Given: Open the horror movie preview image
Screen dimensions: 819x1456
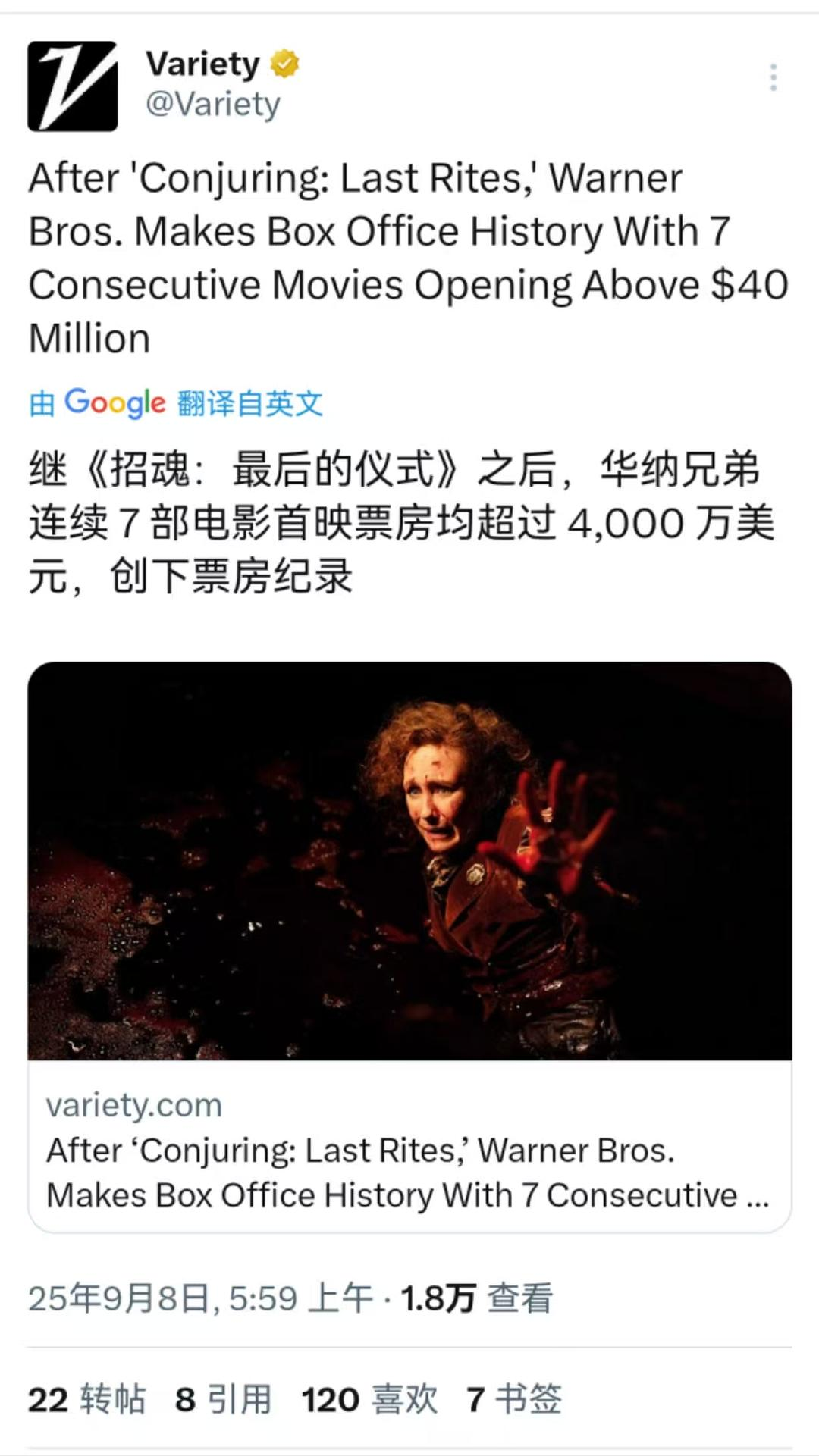Looking at the screenshot, I should (x=409, y=860).
